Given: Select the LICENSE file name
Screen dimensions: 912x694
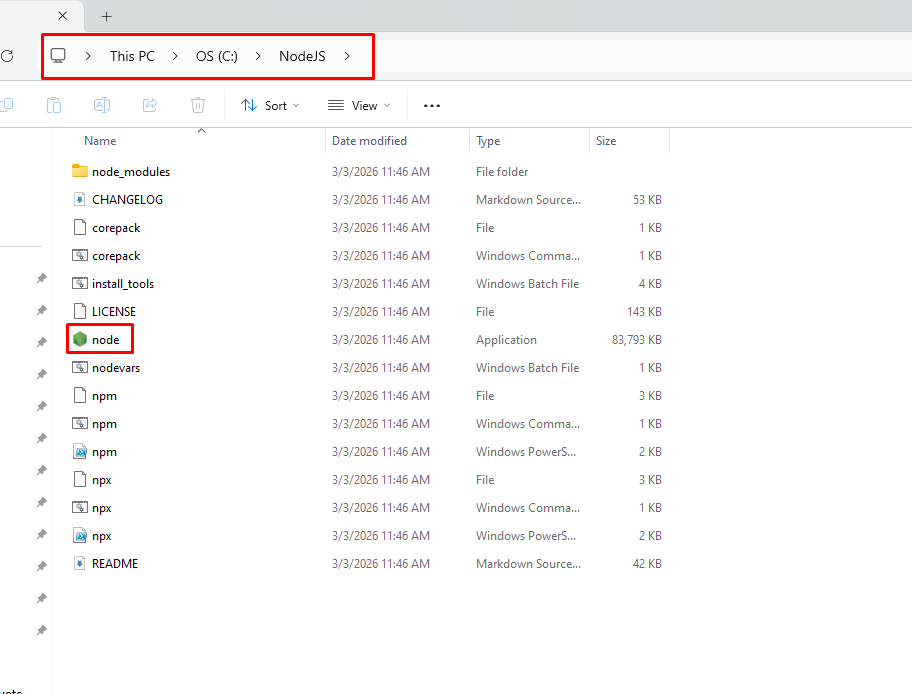Looking at the screenshot, I should click(114, 312).
